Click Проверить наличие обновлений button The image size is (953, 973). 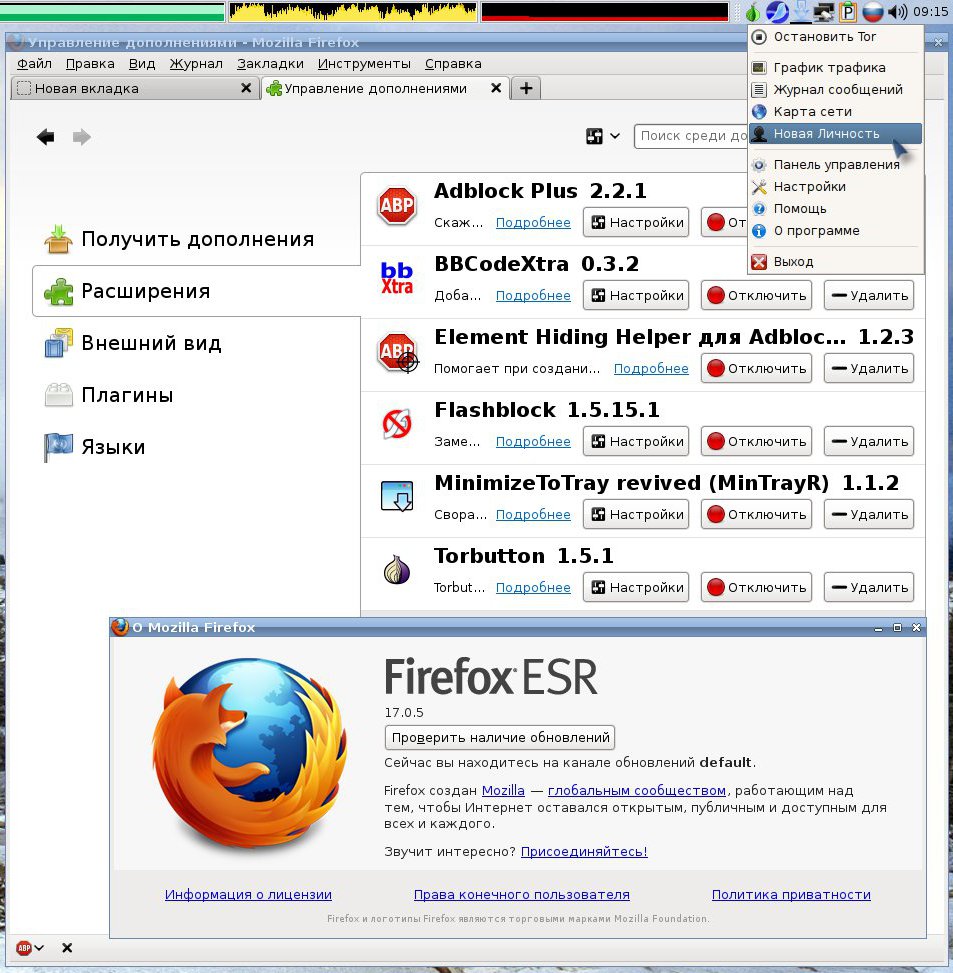point(499,737)
